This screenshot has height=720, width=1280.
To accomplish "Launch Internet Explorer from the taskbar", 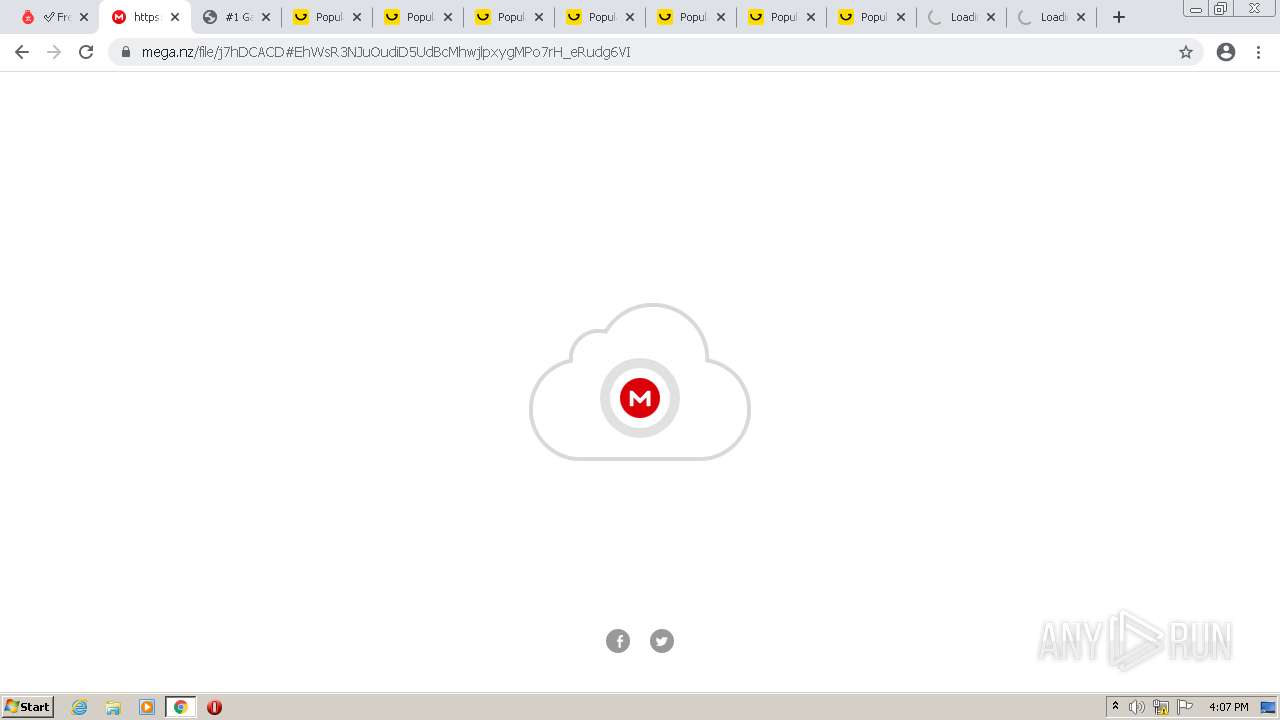I will click(x=80, y=707).
